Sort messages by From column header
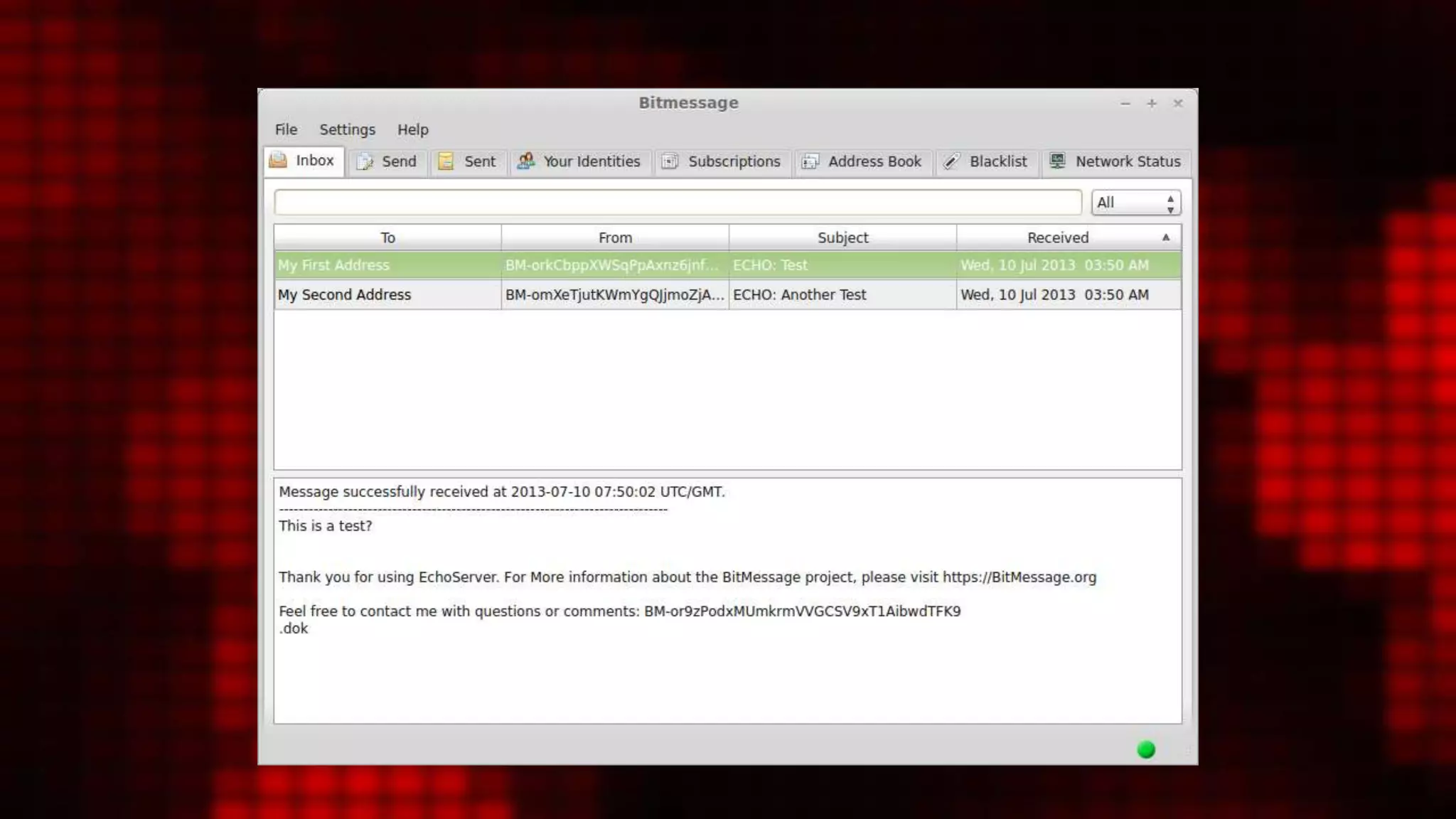1456x819 pixels. 615,237
